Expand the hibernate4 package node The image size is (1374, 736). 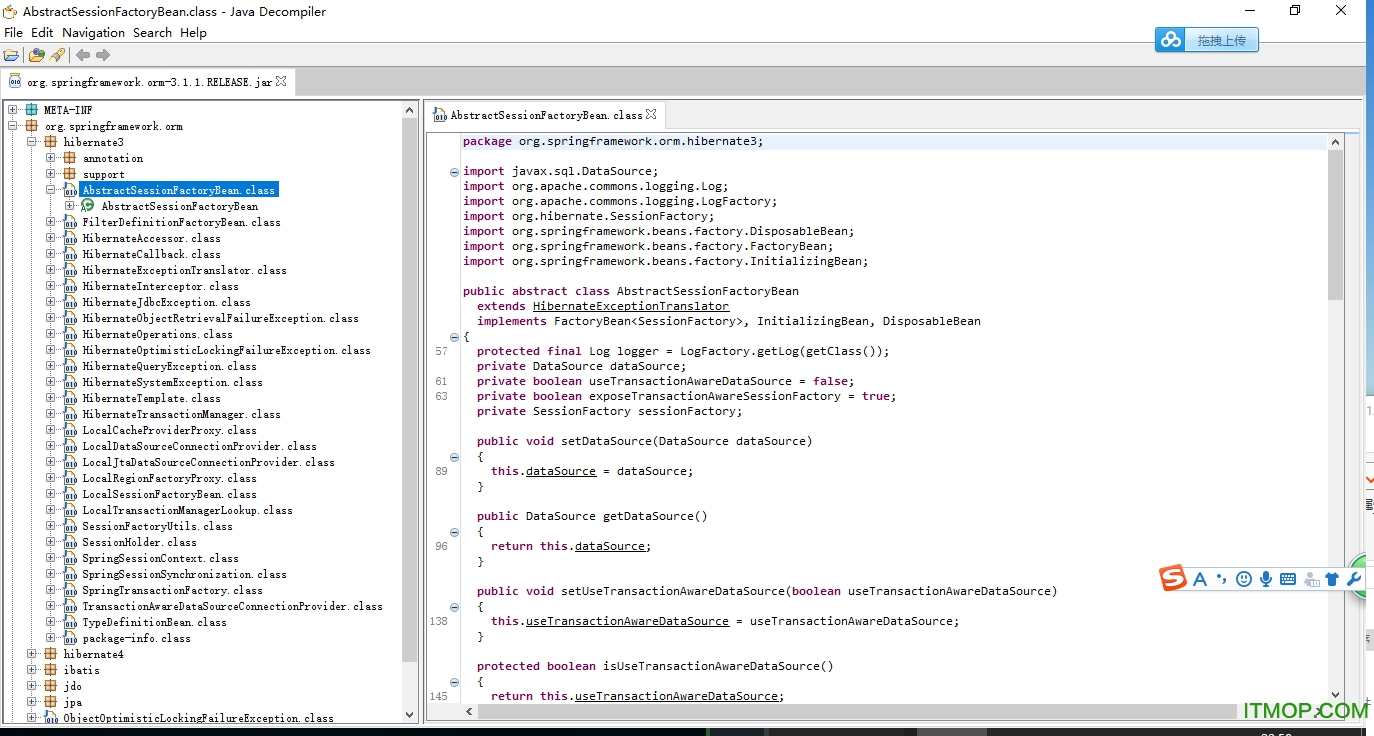pos(31,654)
